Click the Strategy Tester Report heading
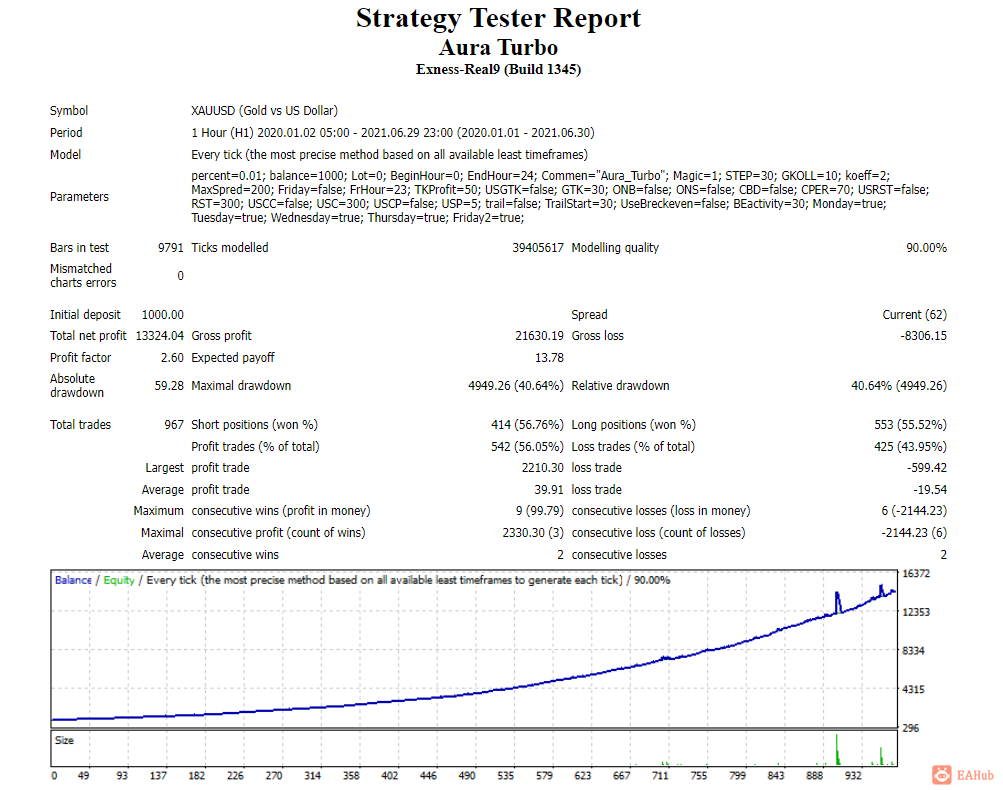 point(498,19)
